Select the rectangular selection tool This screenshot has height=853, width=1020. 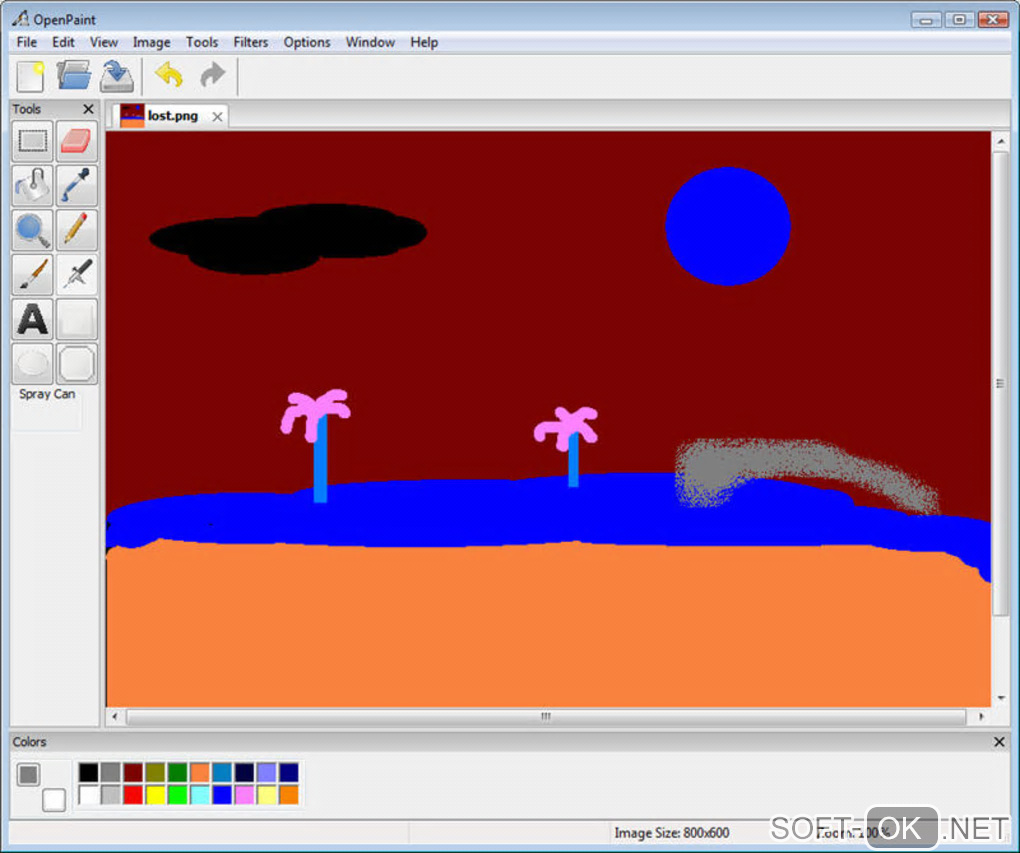click(33, 141)
